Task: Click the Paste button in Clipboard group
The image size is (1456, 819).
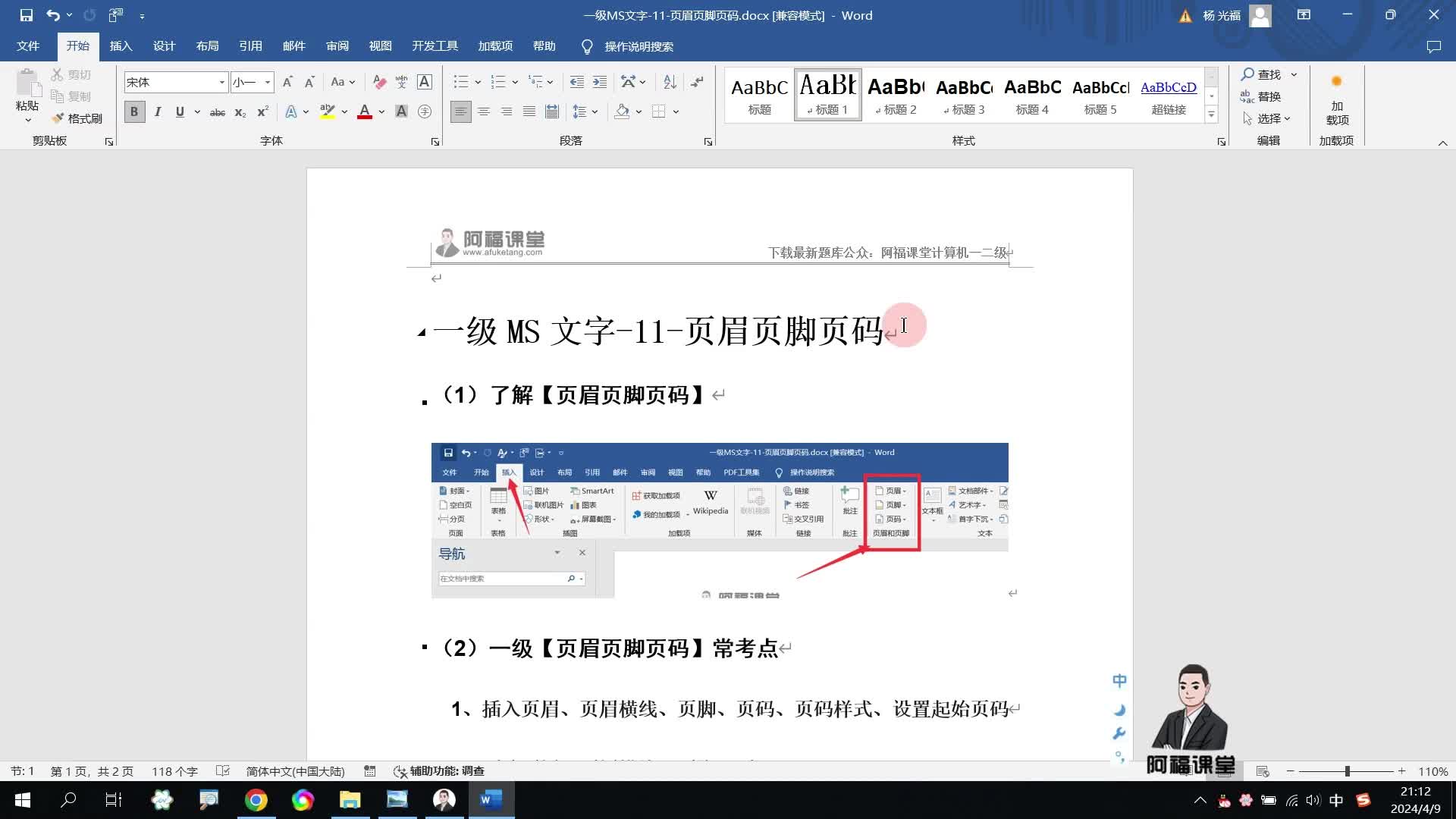Action: (x=27, y=97)
